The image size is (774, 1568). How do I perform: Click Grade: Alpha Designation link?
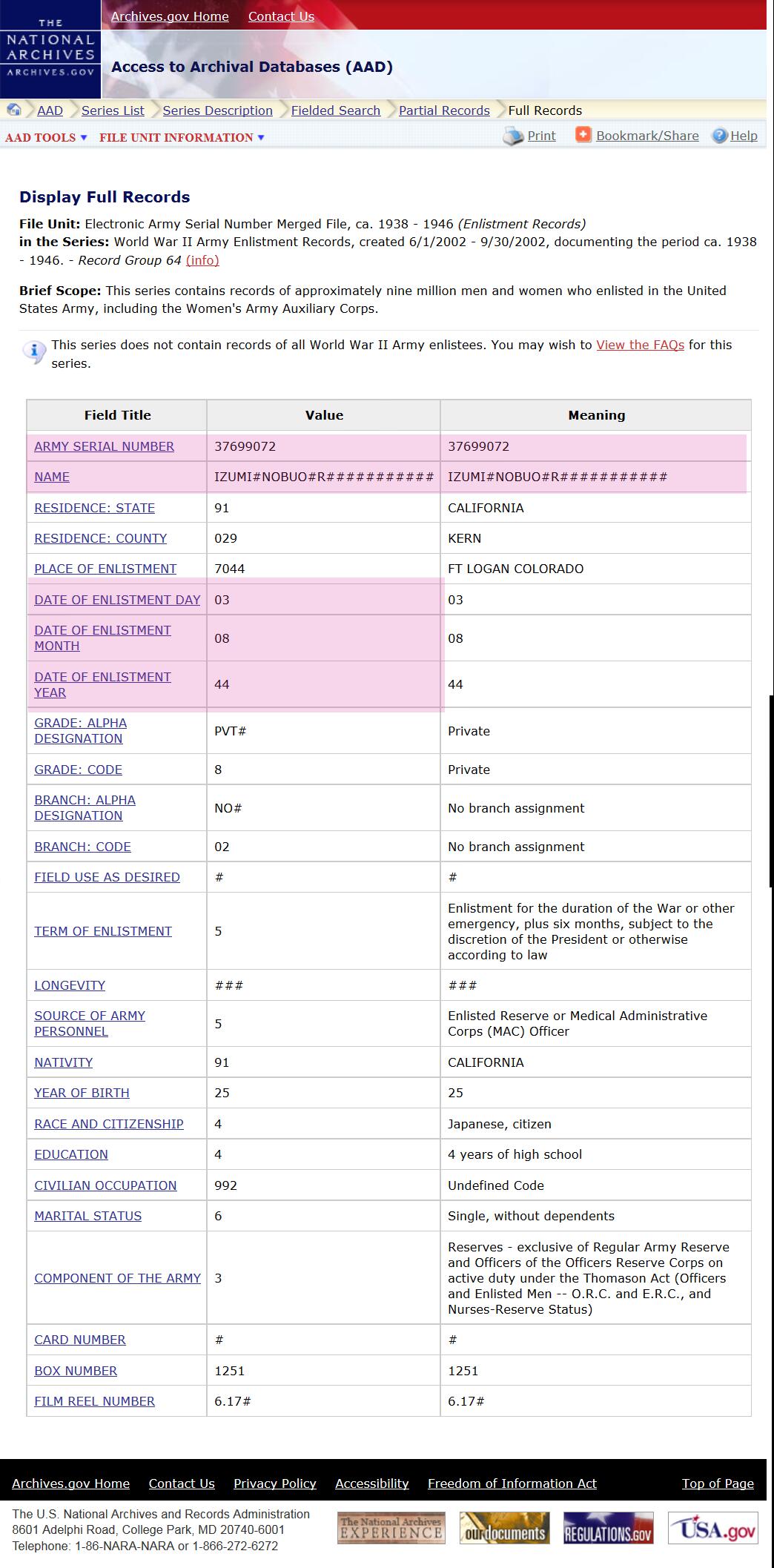point(81,730)
